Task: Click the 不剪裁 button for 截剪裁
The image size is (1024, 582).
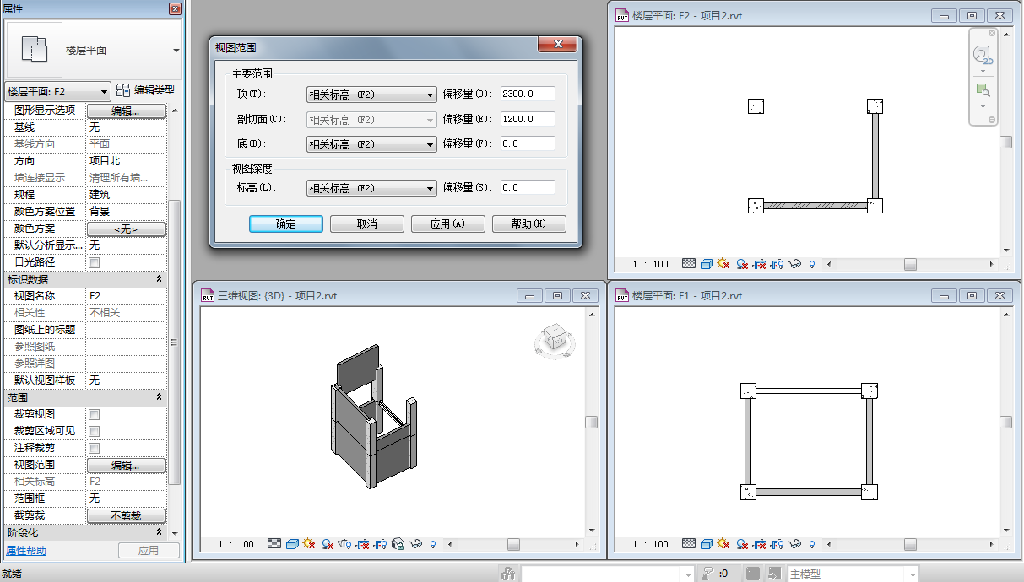Action: pyautogui.click(x=126, y=515)
